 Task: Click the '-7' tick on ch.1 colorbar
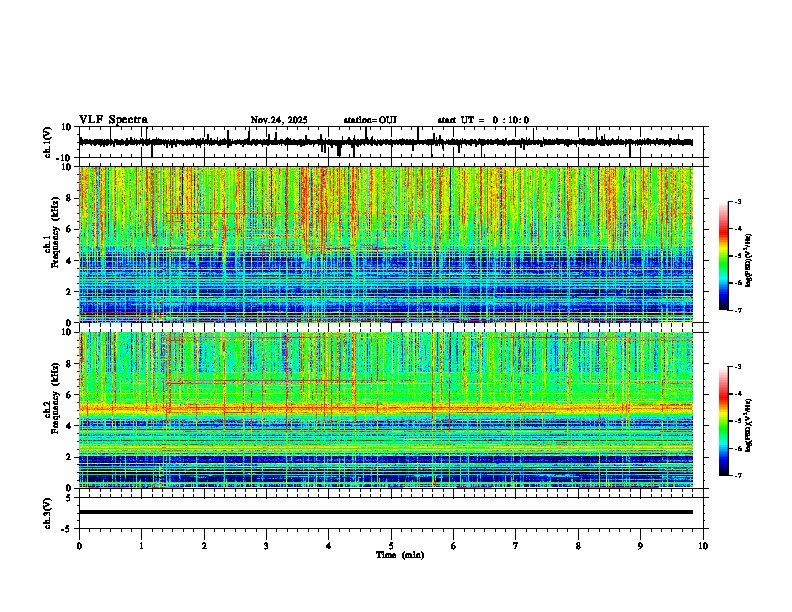pyautogui.click(x=738, y=310)
